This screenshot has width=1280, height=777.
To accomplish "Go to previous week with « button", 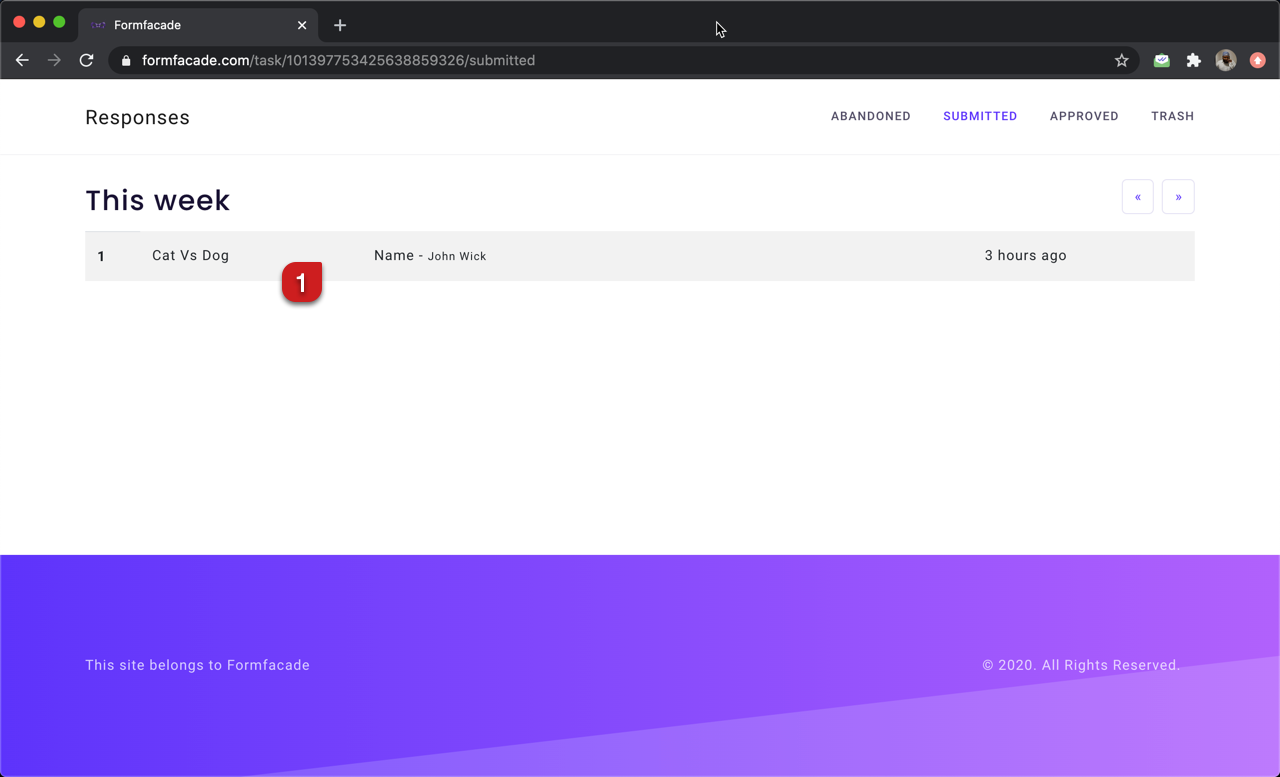I will pos(1138,197).
